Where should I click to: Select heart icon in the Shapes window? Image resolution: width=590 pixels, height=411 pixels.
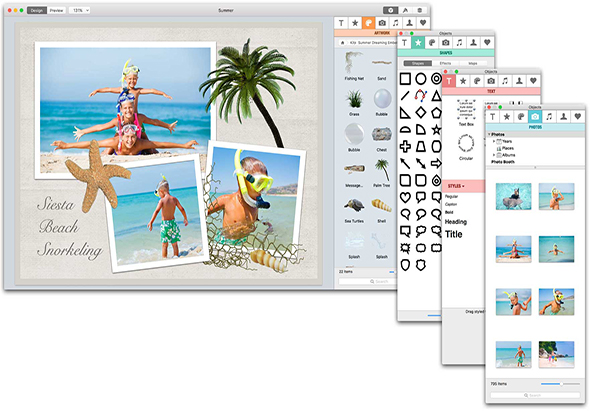tap(487, 43)
